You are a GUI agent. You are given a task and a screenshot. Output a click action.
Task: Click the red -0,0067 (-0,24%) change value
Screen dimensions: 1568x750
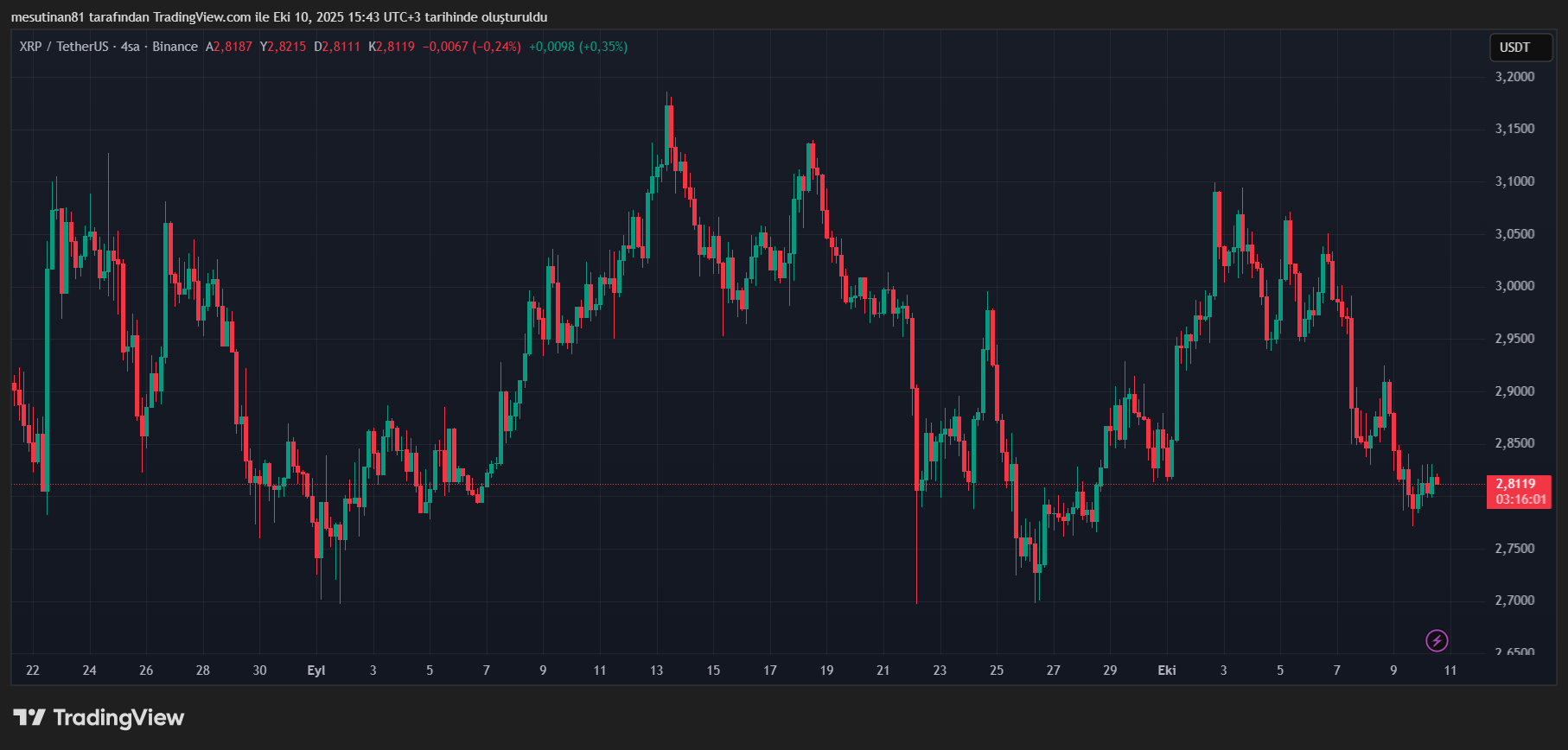(x=471, y=47)
